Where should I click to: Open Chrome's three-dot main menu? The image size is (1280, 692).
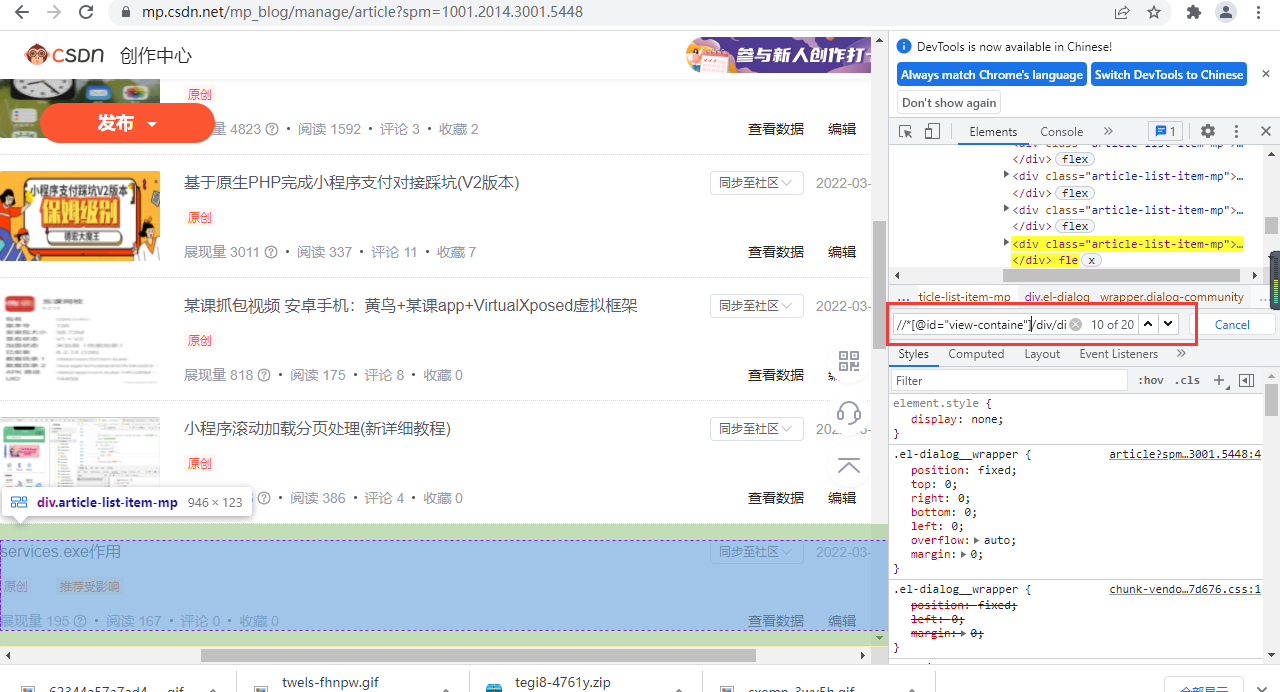[1258, 12]
